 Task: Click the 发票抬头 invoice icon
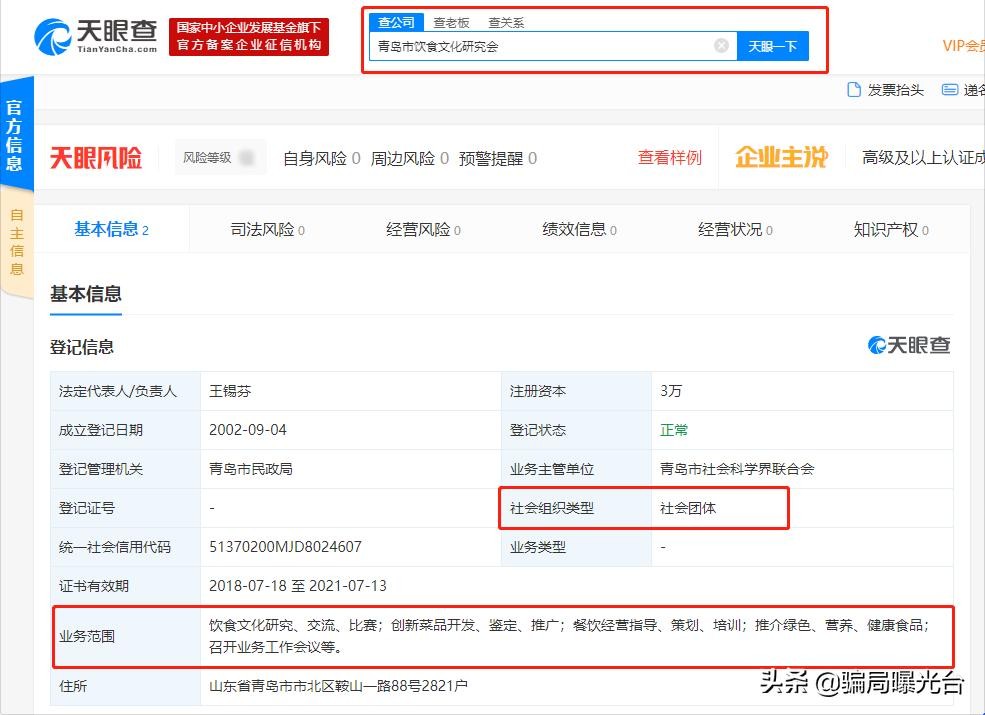tap(854, 90)
